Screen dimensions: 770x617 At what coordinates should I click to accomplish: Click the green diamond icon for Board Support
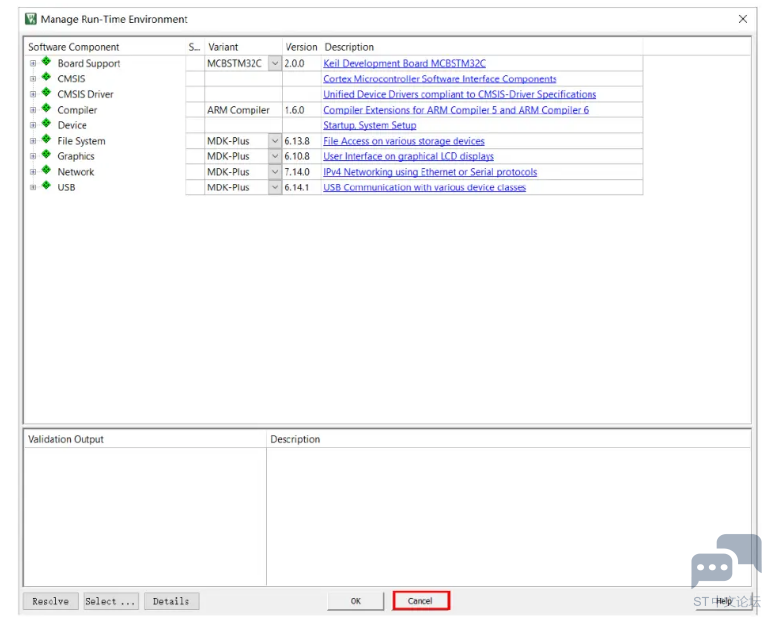coord(46,61)
